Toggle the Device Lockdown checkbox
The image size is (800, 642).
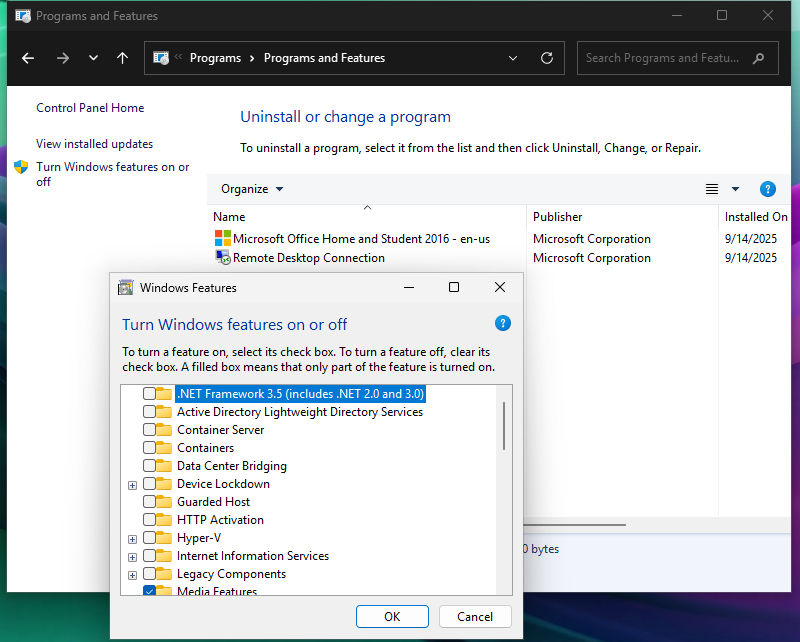coord(149,483)
